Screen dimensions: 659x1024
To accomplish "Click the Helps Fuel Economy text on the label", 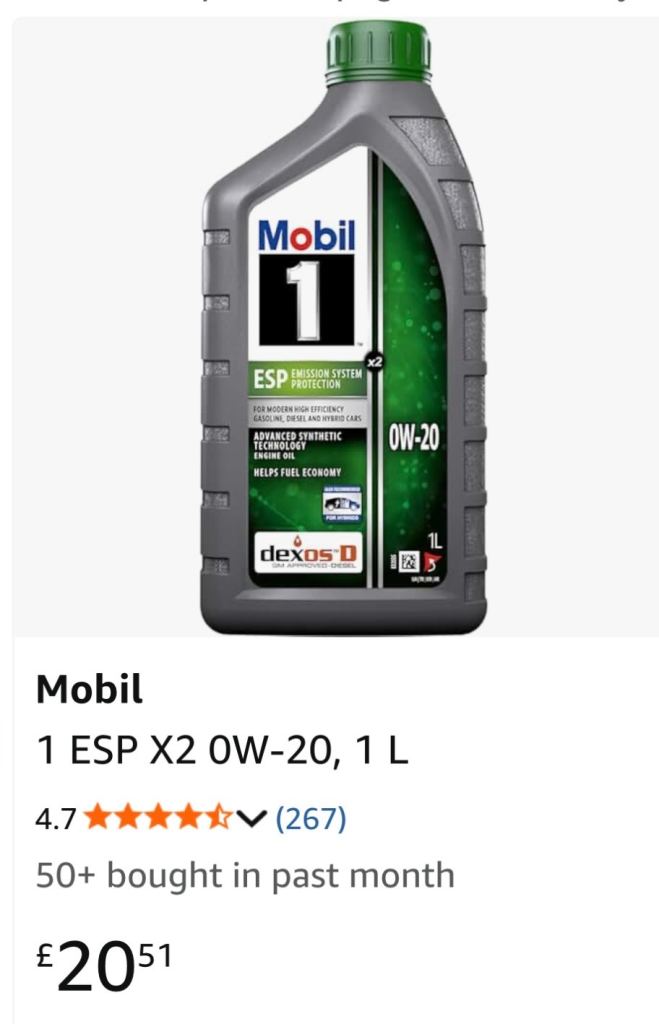I will pos(297,472).
